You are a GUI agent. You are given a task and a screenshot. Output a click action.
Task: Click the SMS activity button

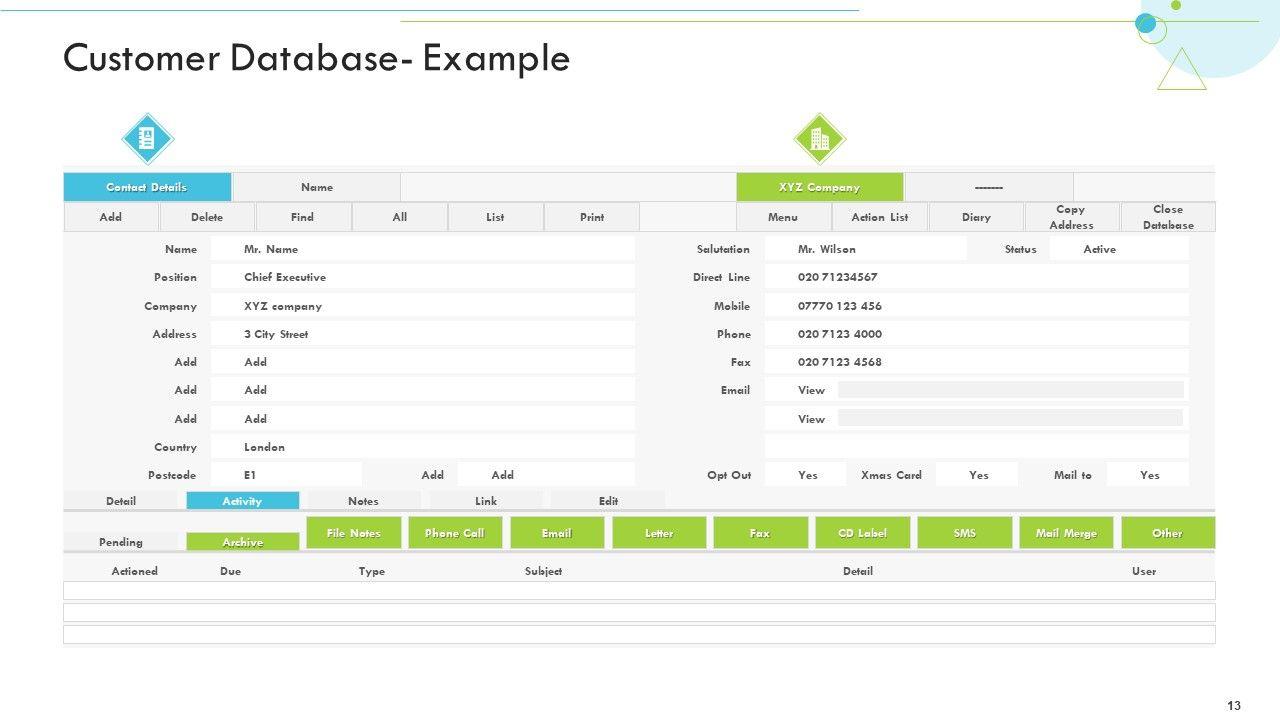(x=964, y=533)
